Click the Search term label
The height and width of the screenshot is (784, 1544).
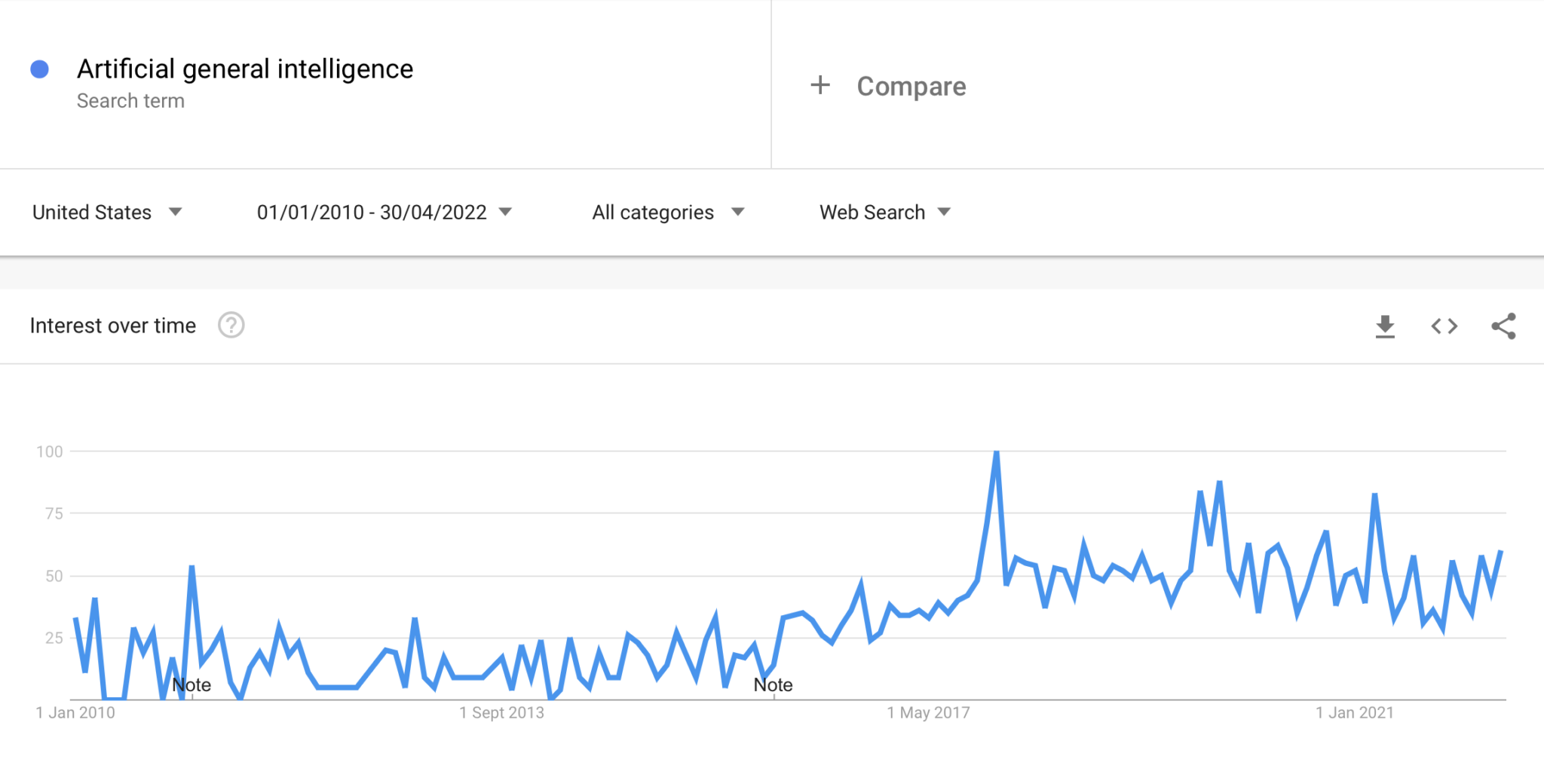130,100
